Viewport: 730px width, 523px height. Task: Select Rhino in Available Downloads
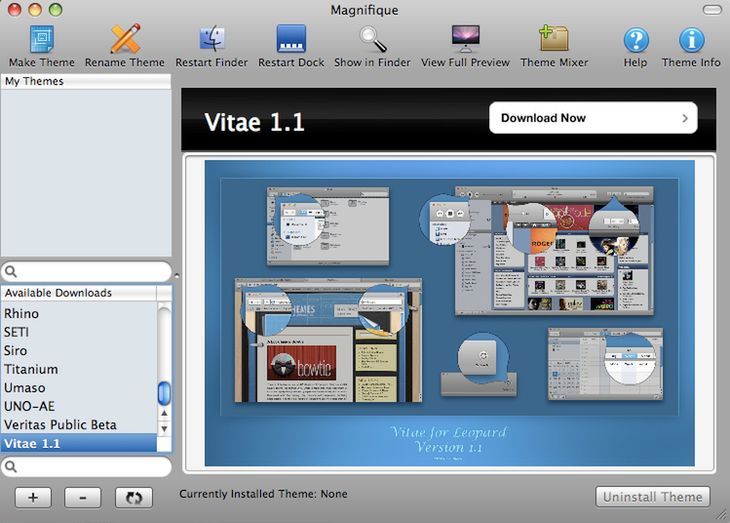pos(79,313)
